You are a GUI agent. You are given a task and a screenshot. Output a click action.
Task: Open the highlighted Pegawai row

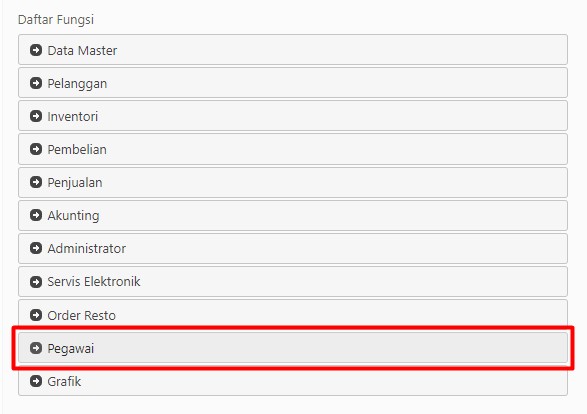pos(293,348)
